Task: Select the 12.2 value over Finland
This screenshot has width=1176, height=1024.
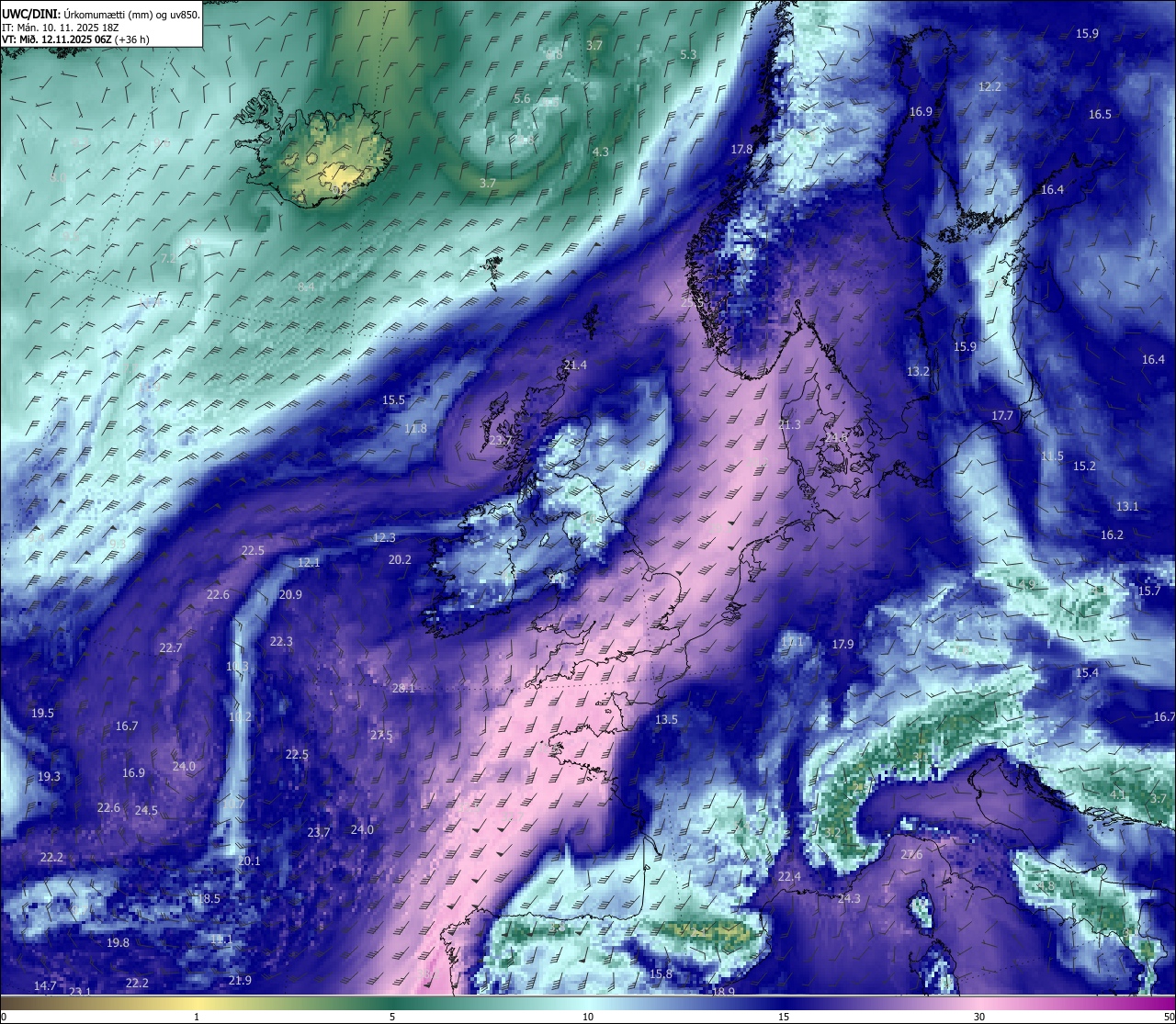Action: tap(989, 86)
